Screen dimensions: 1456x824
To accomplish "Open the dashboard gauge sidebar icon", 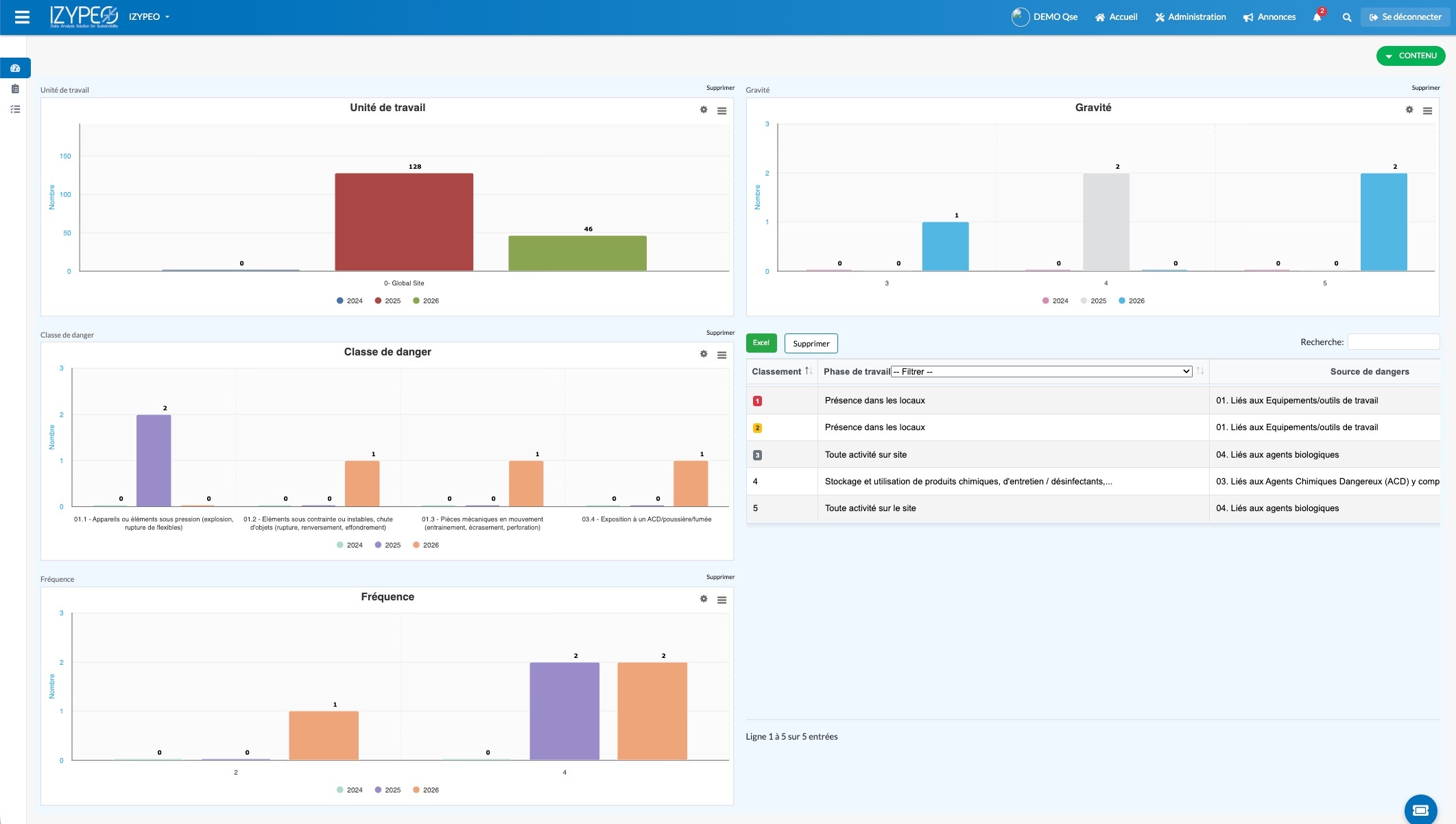I will pos(15,68).
